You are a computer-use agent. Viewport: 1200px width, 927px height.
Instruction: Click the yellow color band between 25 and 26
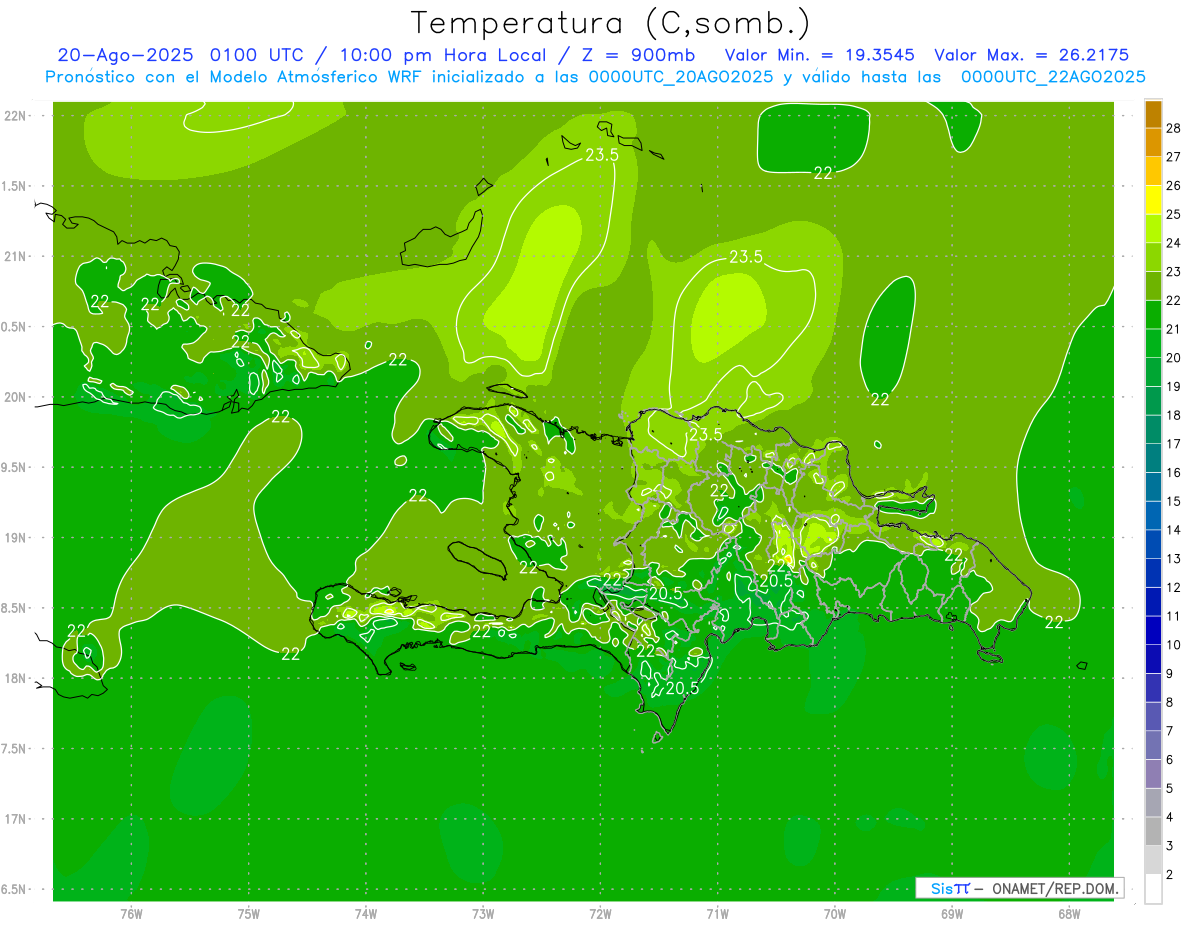(1153, 200)
